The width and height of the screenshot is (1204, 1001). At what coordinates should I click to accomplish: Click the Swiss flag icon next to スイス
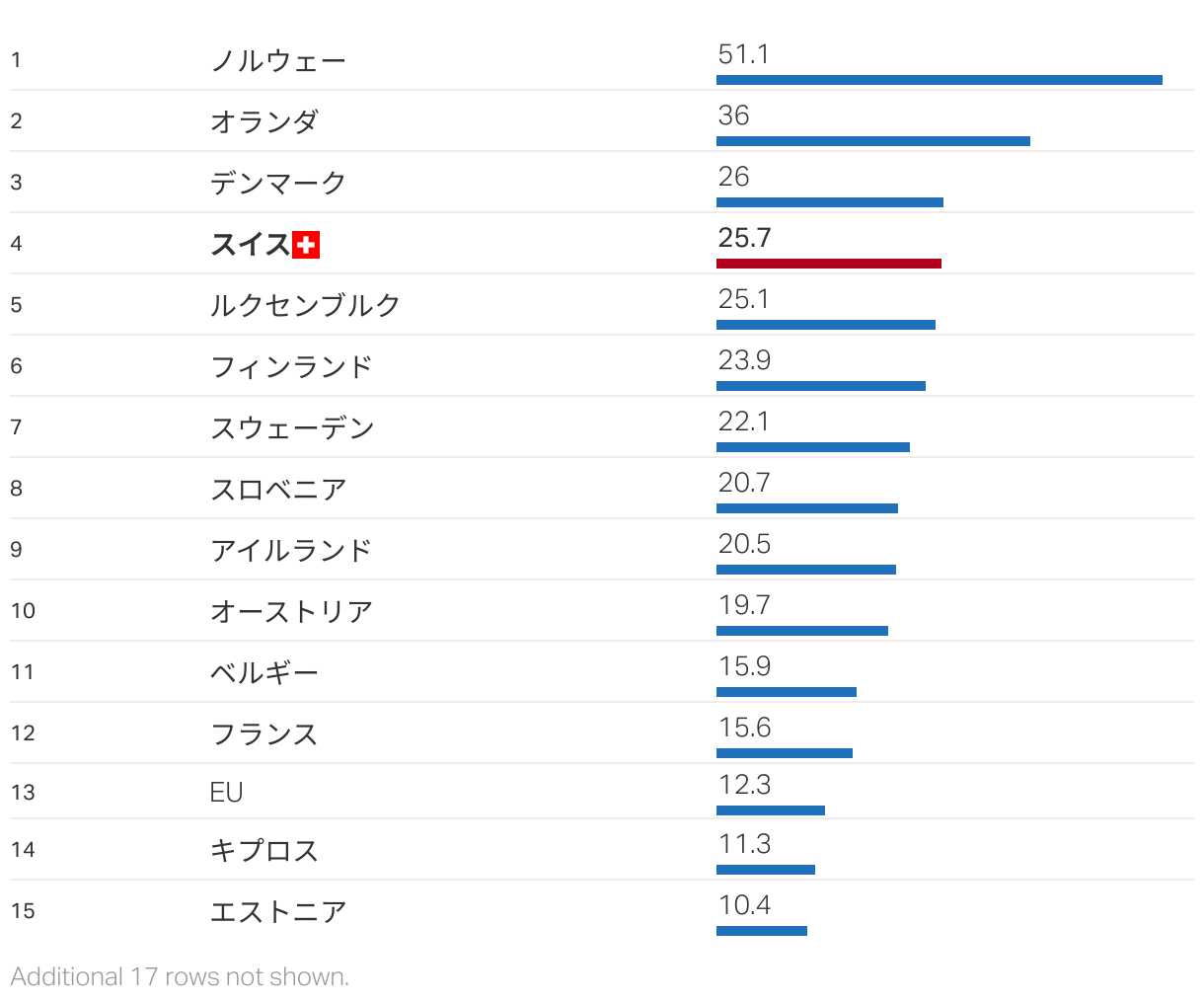coord(306,244)
